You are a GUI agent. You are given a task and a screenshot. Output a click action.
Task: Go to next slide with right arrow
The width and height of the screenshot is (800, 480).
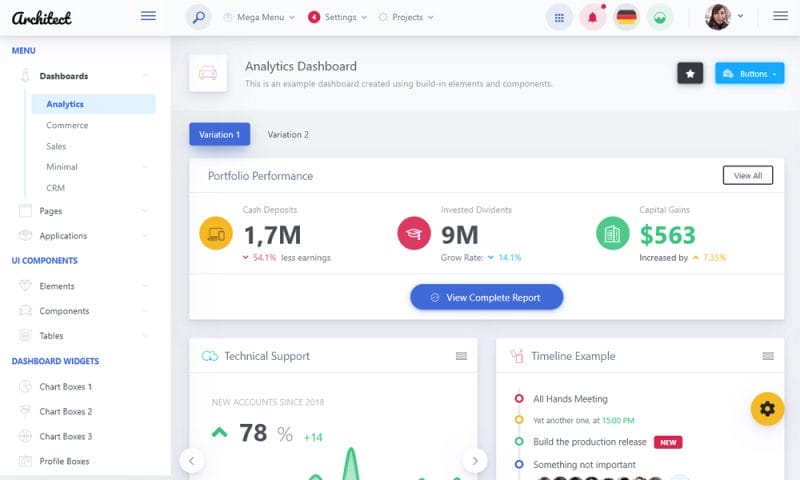point(475,461)
